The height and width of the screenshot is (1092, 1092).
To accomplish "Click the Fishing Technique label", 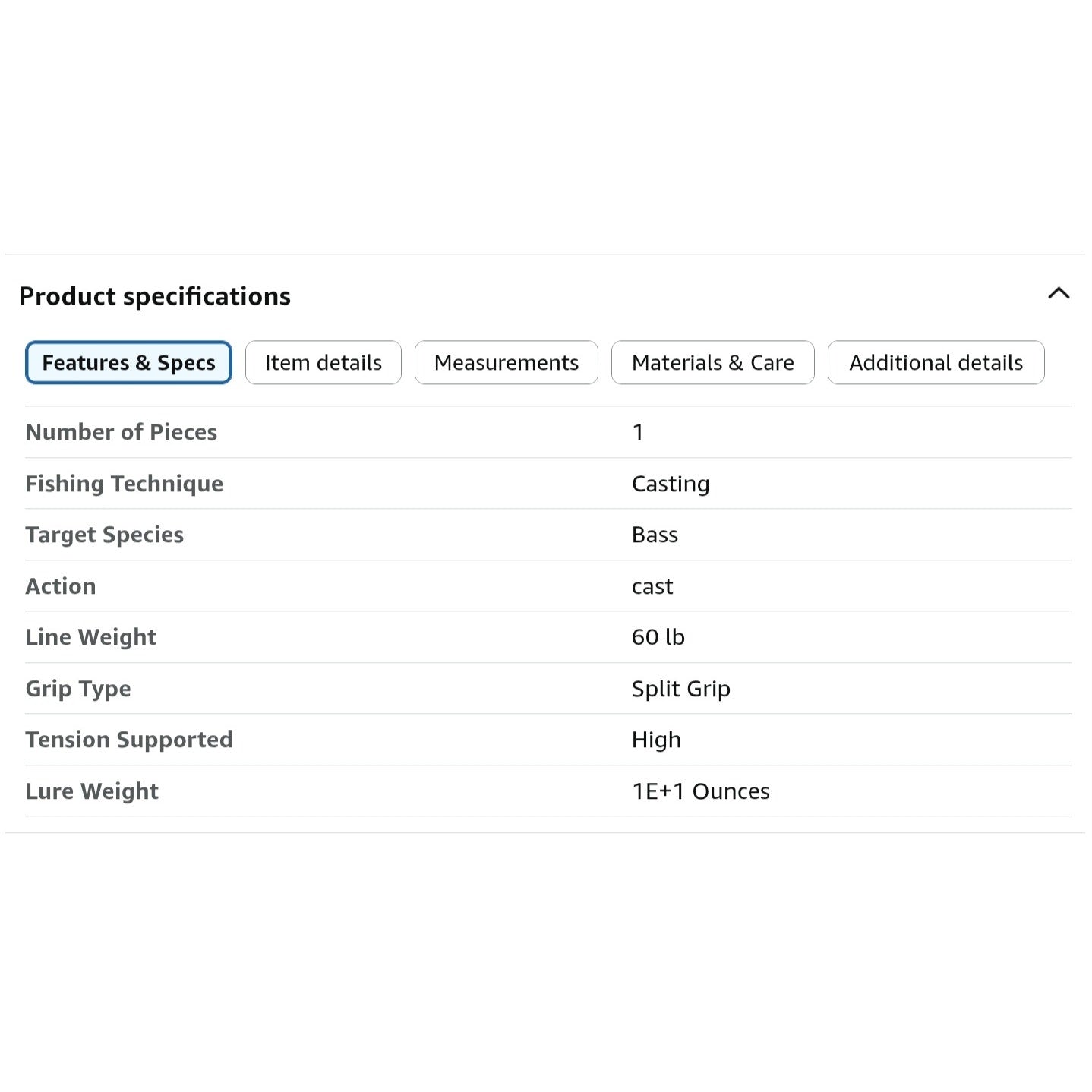I will 125,484.
